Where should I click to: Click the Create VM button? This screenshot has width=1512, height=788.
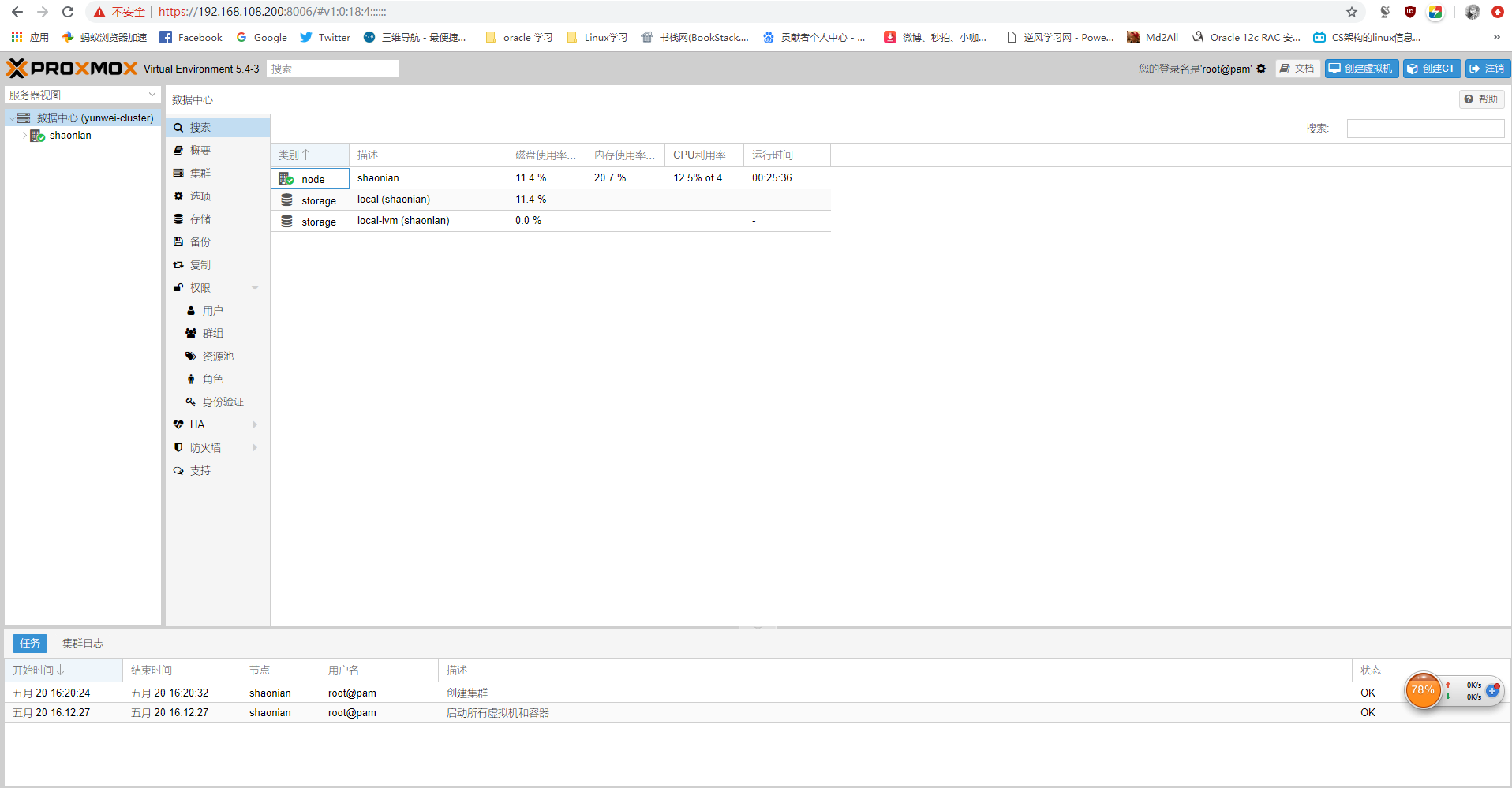[x=1360, y=69]
